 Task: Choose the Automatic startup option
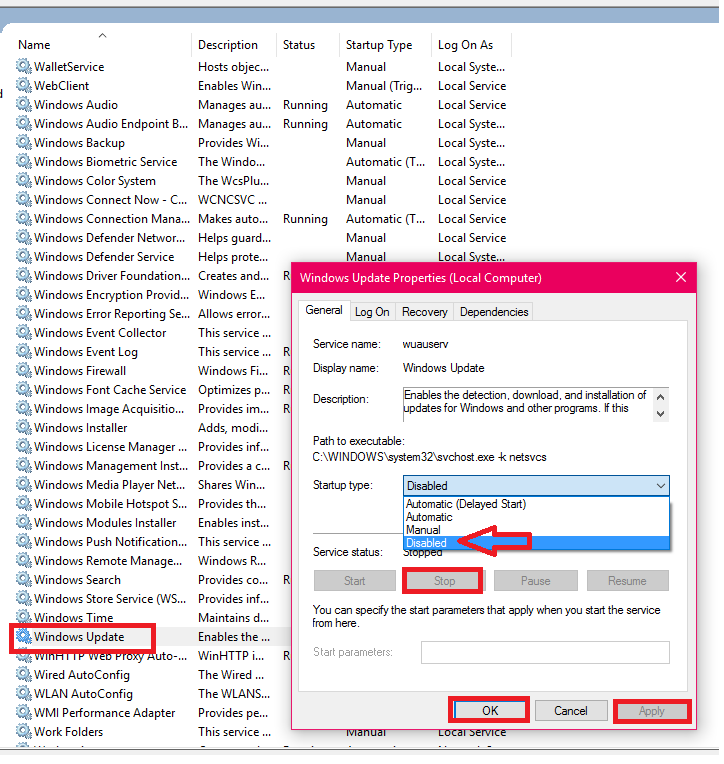[536, 516]
